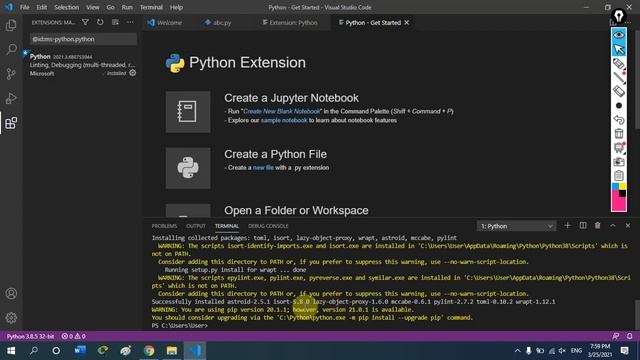Click undo arrow in annotation bar
This screenshot has height=360, width=640.
click(x=619, y=120)
